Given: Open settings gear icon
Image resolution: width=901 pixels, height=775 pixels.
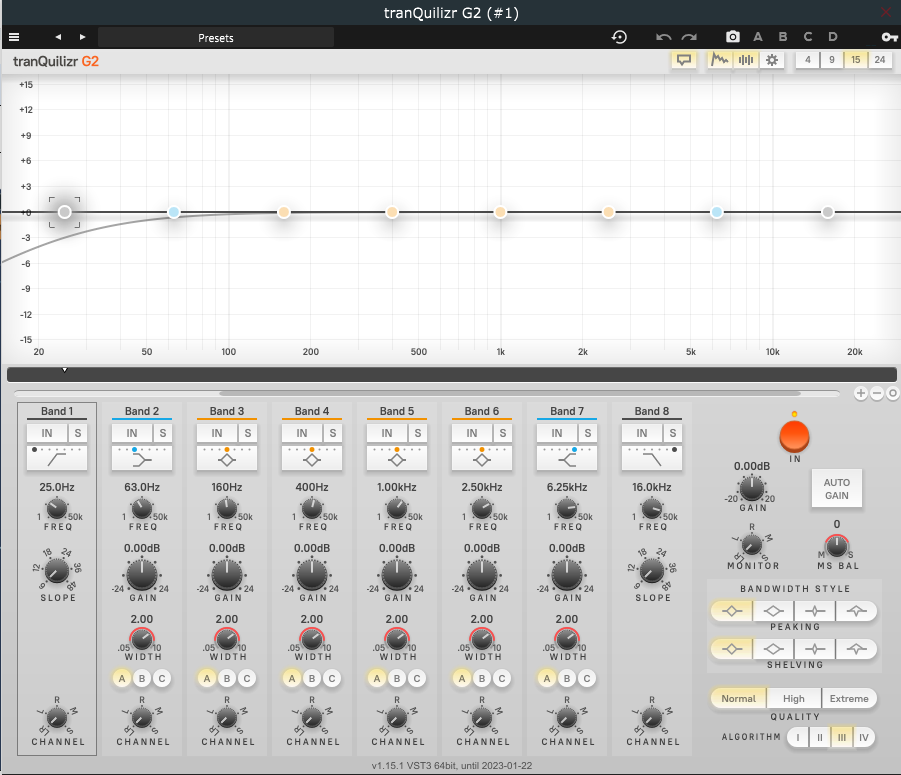Looking at the screenshot, I should 772,60.
